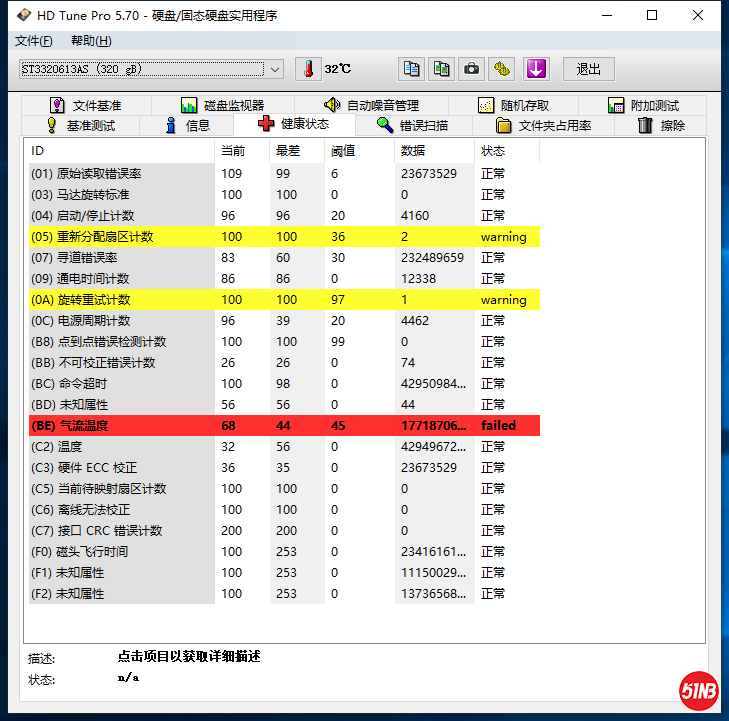
Task: Click data value 12338 in 通电时间计数 row
Action: pyautogui.click(x=418, y=279)
